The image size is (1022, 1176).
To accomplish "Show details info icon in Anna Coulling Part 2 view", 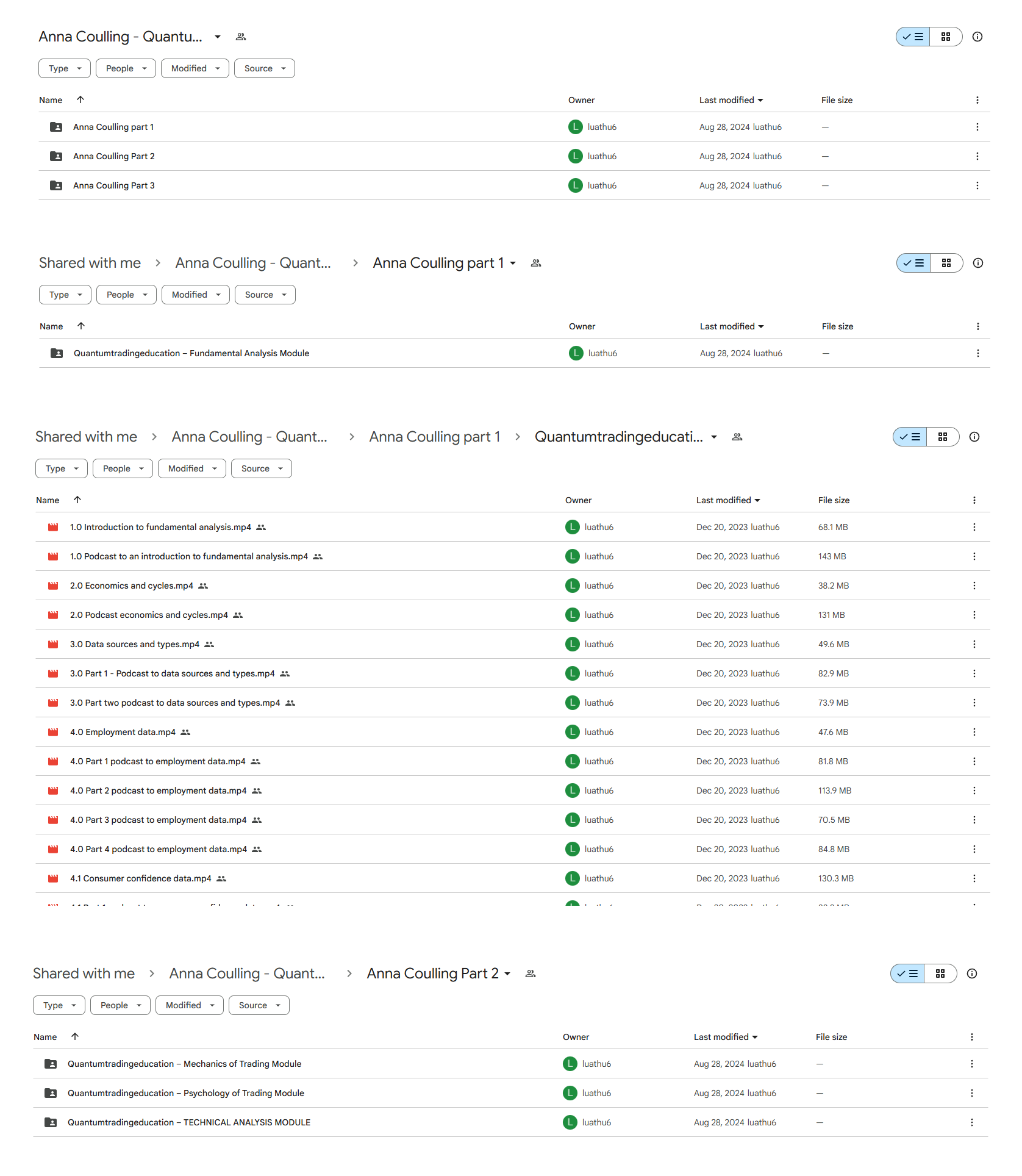I will tap(971, 973).
